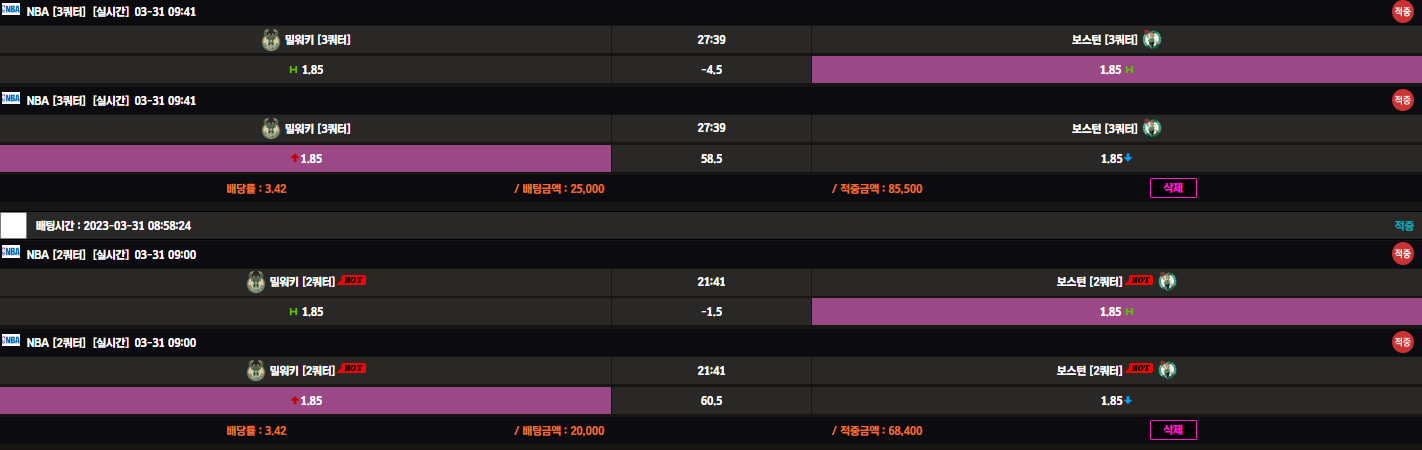Image resolution: width=1422 pixels, height=450 pixels.
Task: Click the 적중금액 85,500 payout text
Action: point(877,188)
